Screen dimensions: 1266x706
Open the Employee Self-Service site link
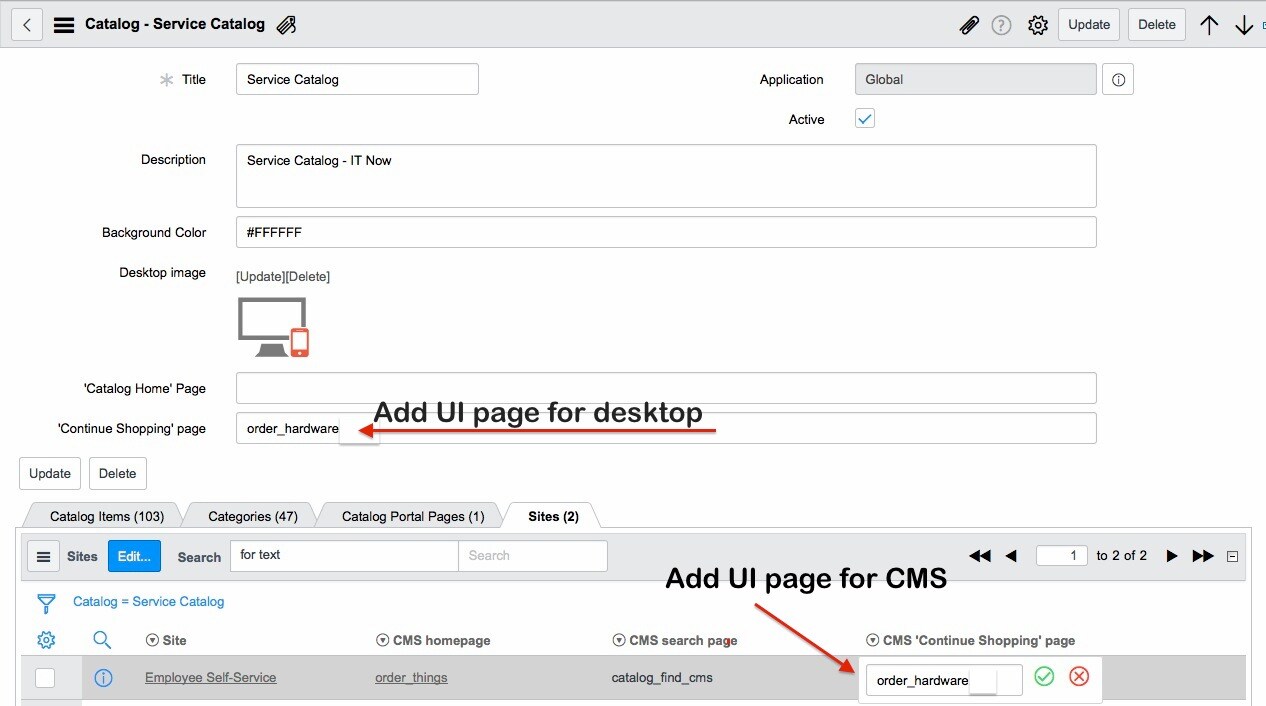(x=211, y=678)
